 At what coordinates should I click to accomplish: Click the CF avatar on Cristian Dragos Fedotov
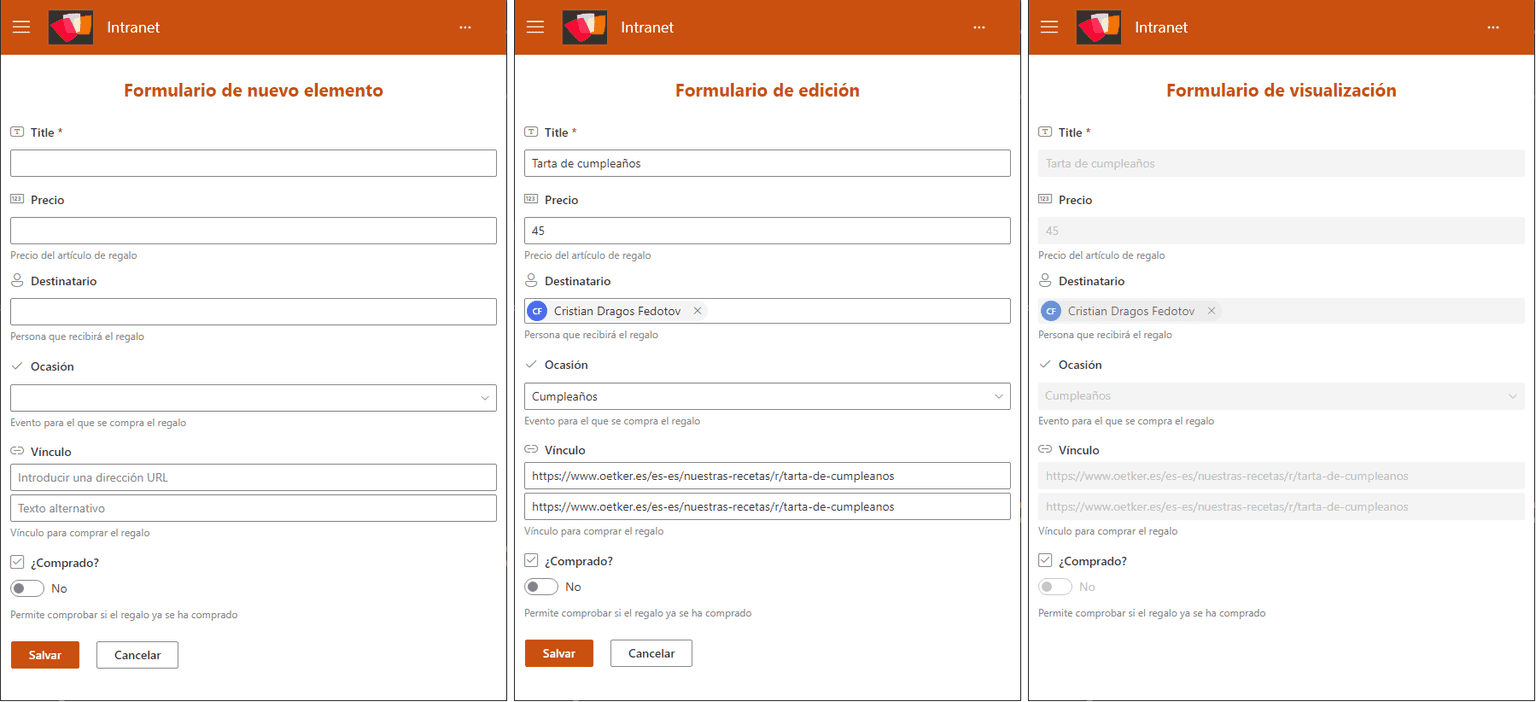538,310
